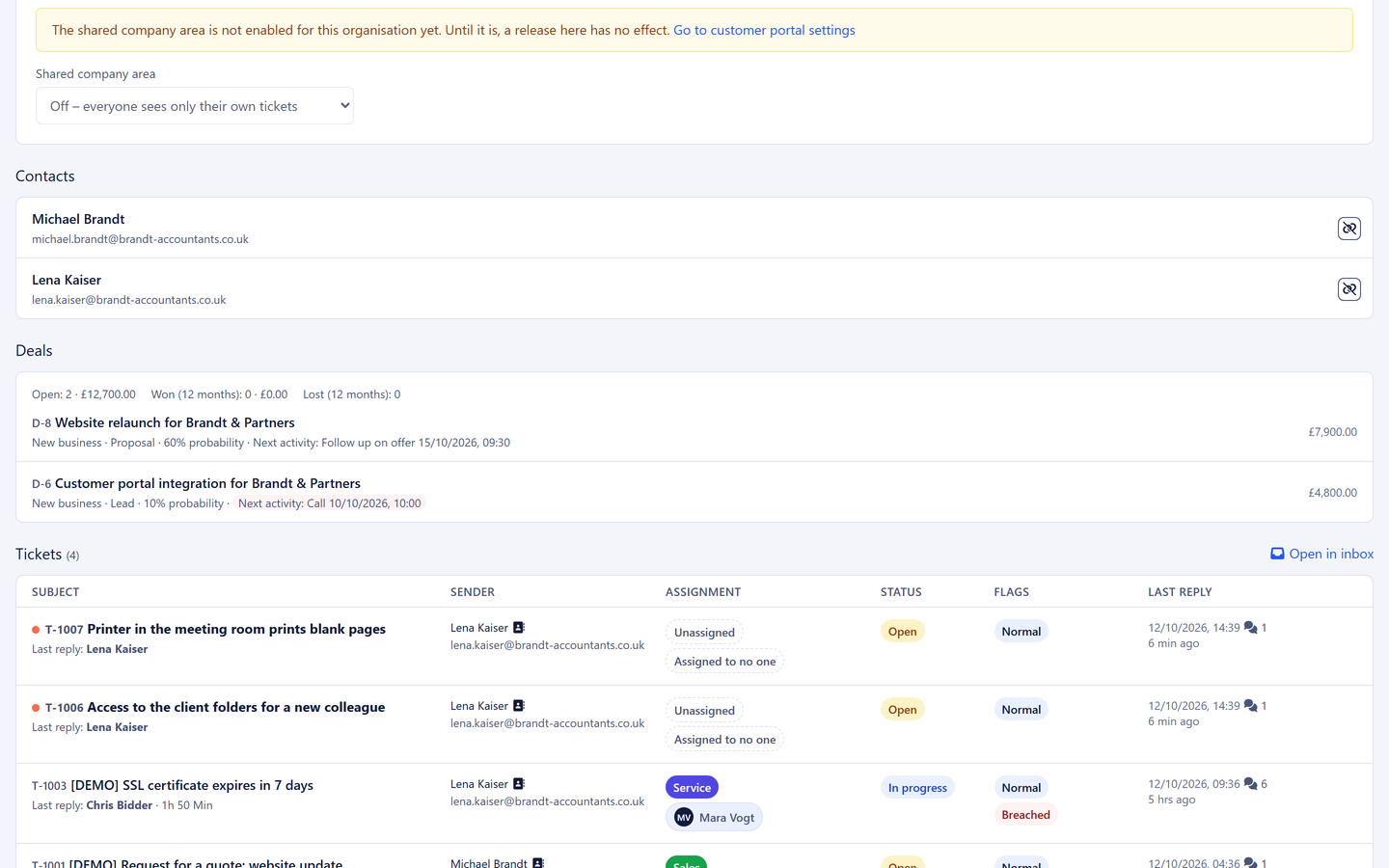Screen dimensions: 1389x868
Task: Click Lena Kaiser contact name
Action: pyautogui.click(x=67, y=280)
